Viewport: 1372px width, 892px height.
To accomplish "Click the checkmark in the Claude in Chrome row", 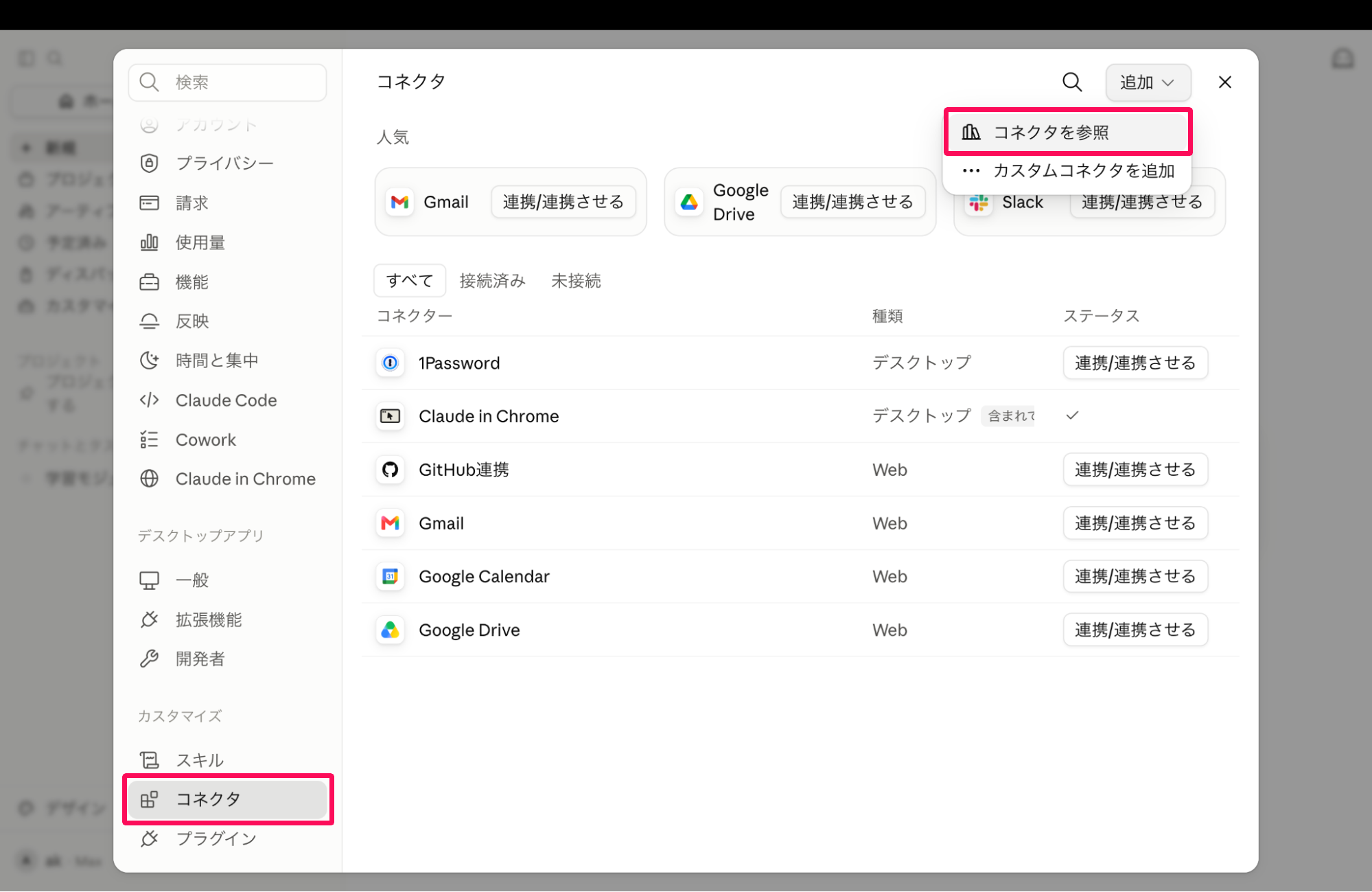I will [1072, 415].
